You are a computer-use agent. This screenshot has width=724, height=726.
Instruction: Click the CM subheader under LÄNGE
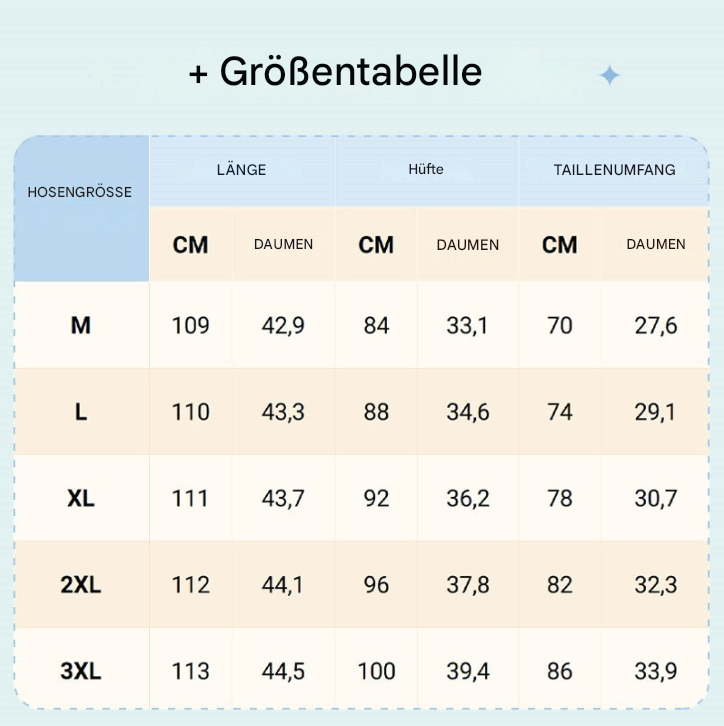coord(191,245)
